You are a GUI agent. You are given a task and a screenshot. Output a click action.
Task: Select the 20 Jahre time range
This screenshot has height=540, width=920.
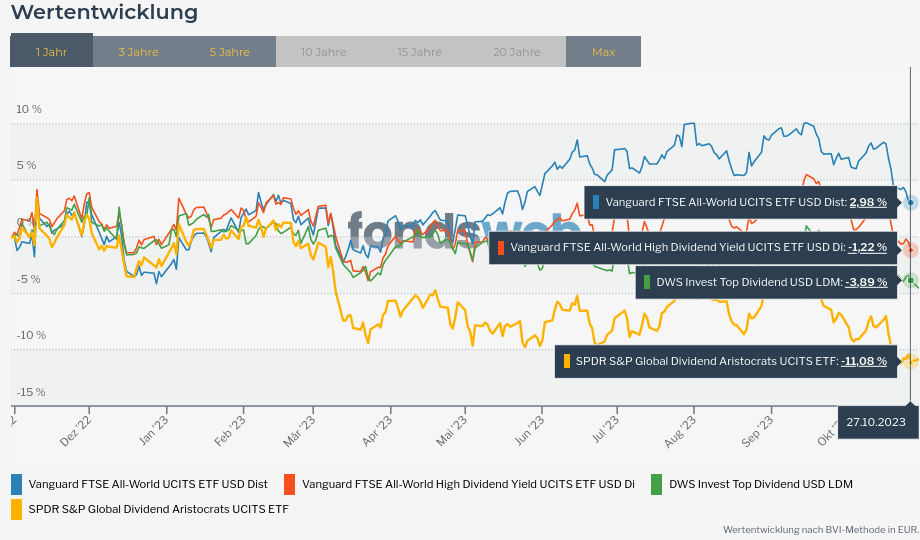coord(515,52)
